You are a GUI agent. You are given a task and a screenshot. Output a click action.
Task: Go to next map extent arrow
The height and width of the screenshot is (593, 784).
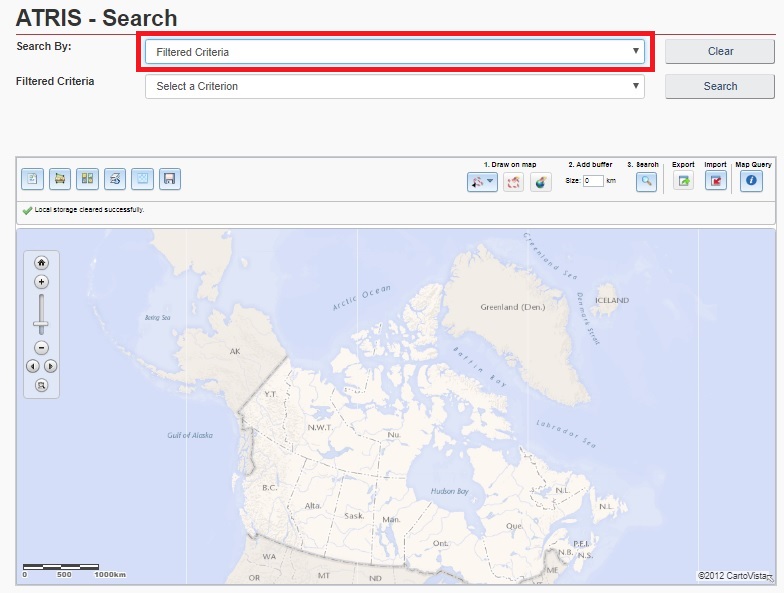click(x=50, y=366)
